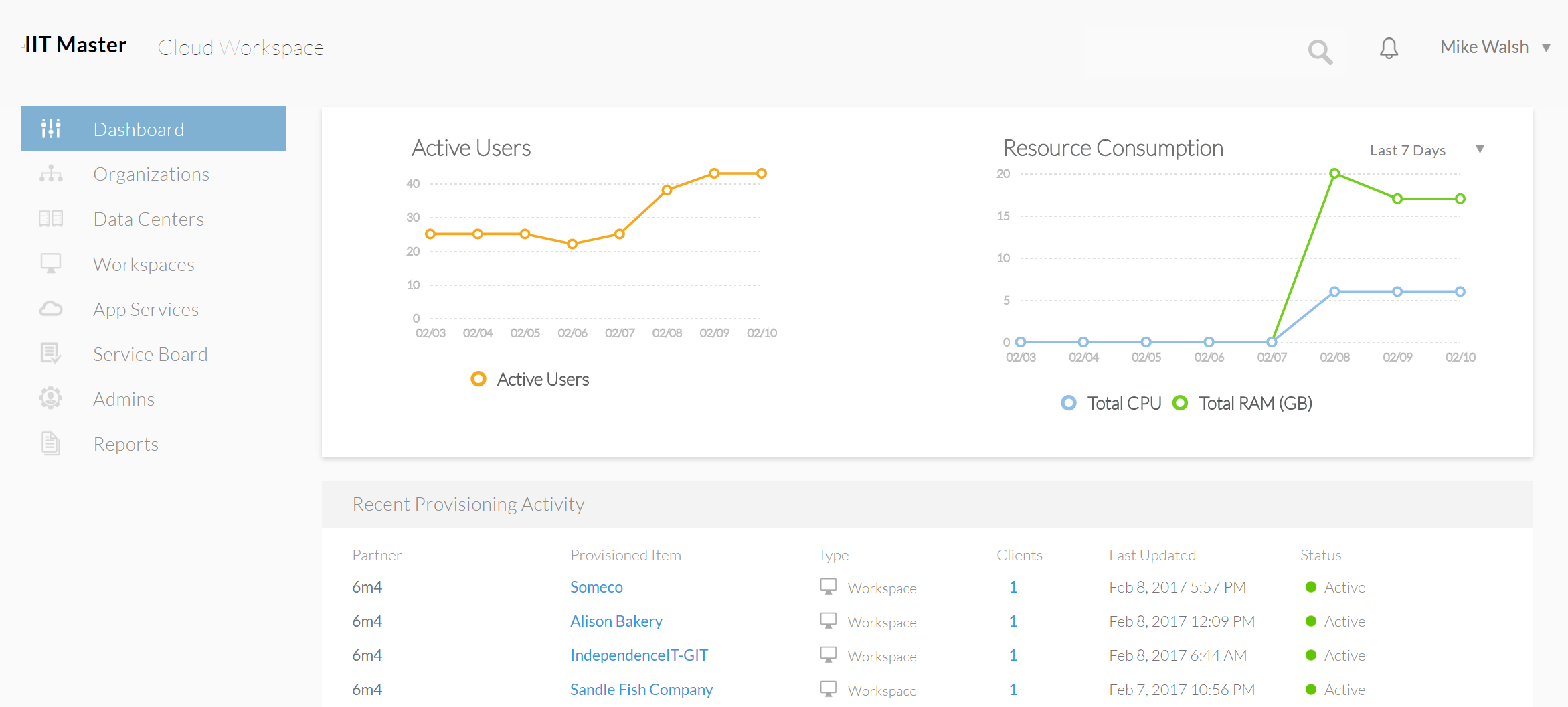
Task: Check the notifications bell
Action: pyautogui.click(x=1389, y=48)
